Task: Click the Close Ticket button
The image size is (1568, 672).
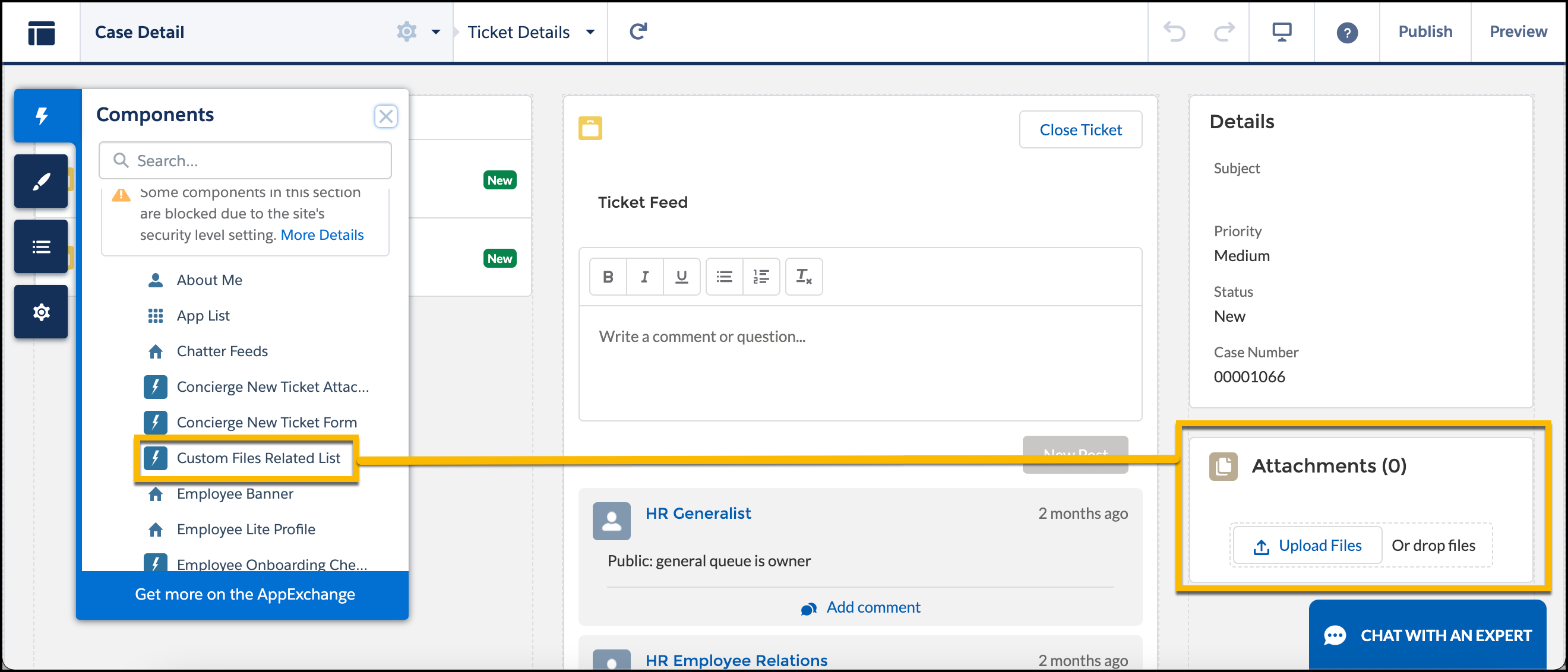Action: 1080,129
